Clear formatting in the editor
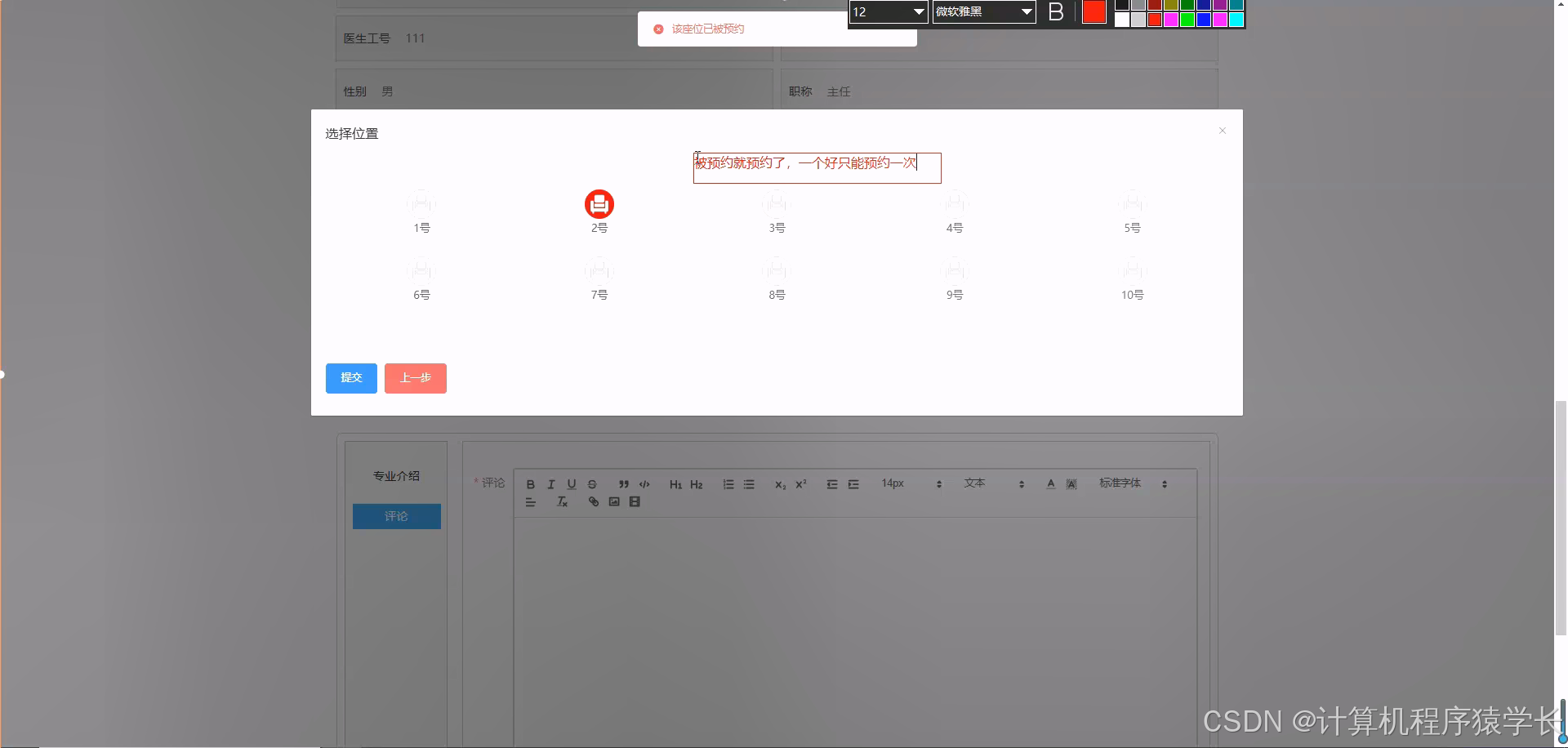Screen dimensions: 1568x748 click(x=562, y=502)
